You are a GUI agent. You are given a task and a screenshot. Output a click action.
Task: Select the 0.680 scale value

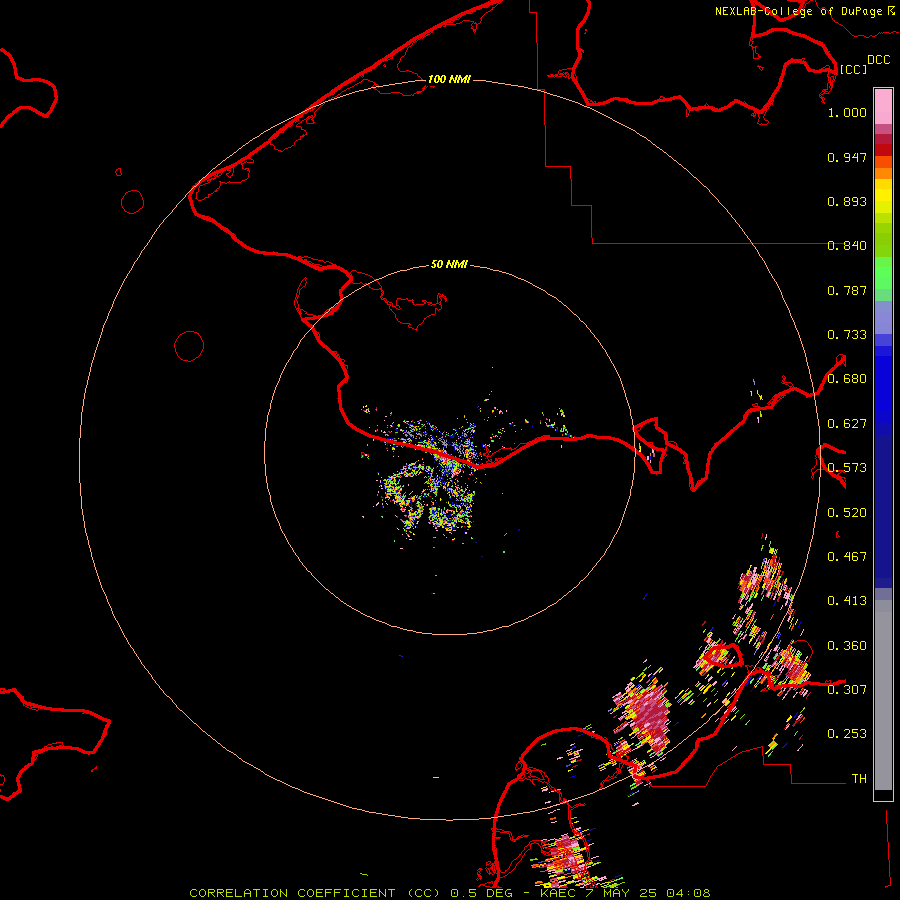(x=847, y=379)
